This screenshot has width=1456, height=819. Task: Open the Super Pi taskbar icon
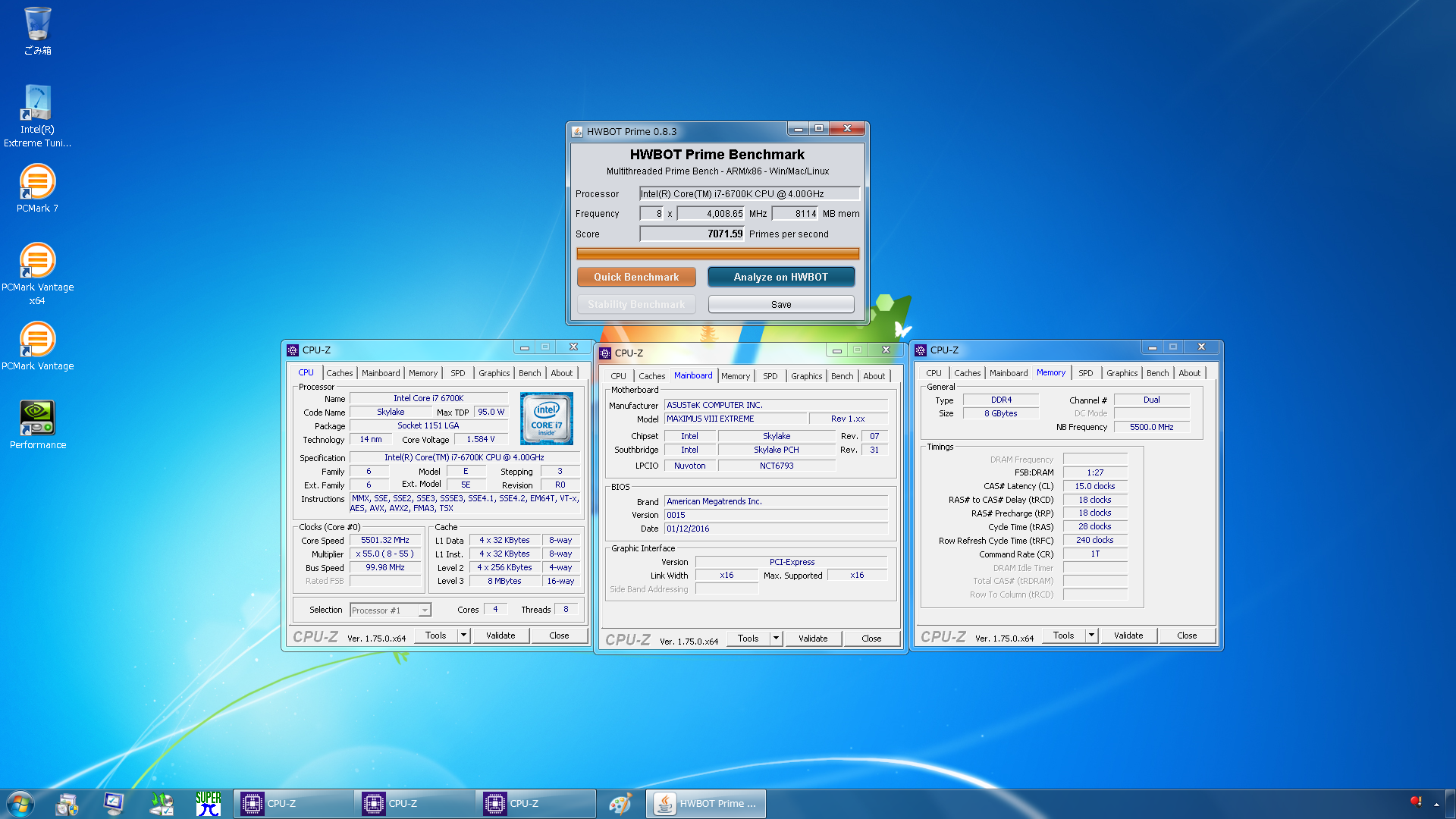click(x=209, y=804)
